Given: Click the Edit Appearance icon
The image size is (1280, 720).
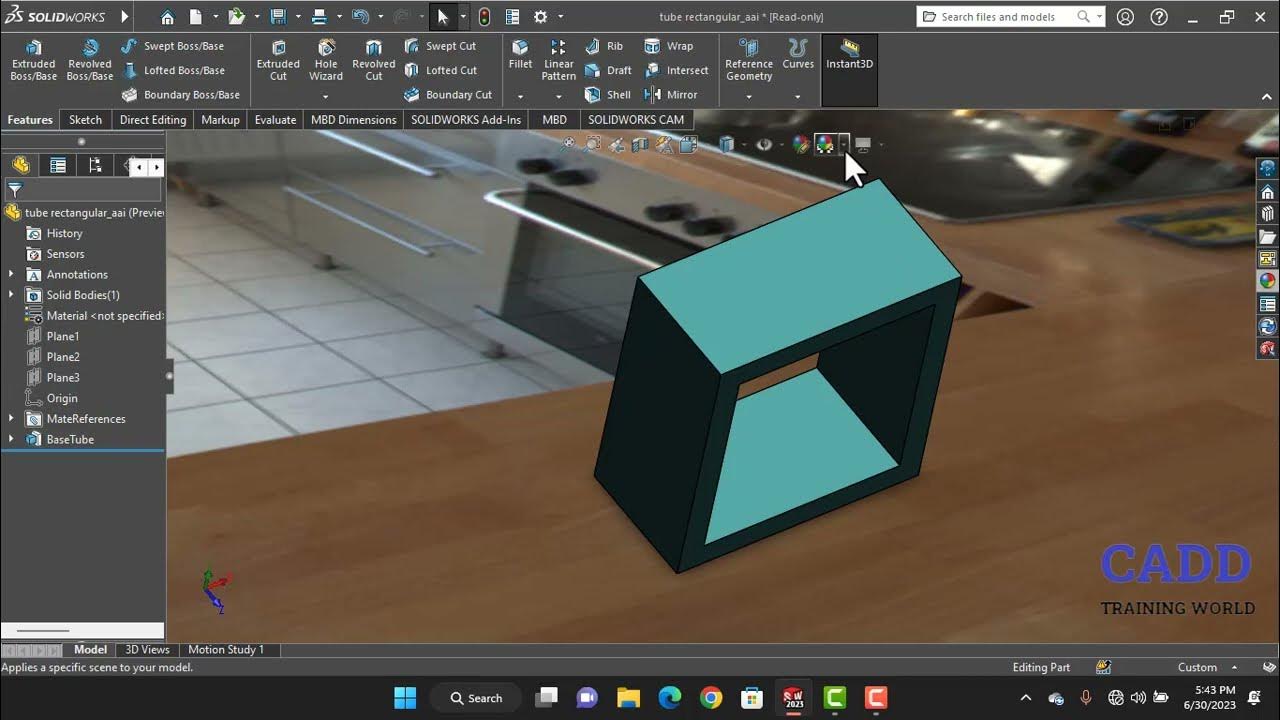Looking at the screenshot, I should pos(801,144).
